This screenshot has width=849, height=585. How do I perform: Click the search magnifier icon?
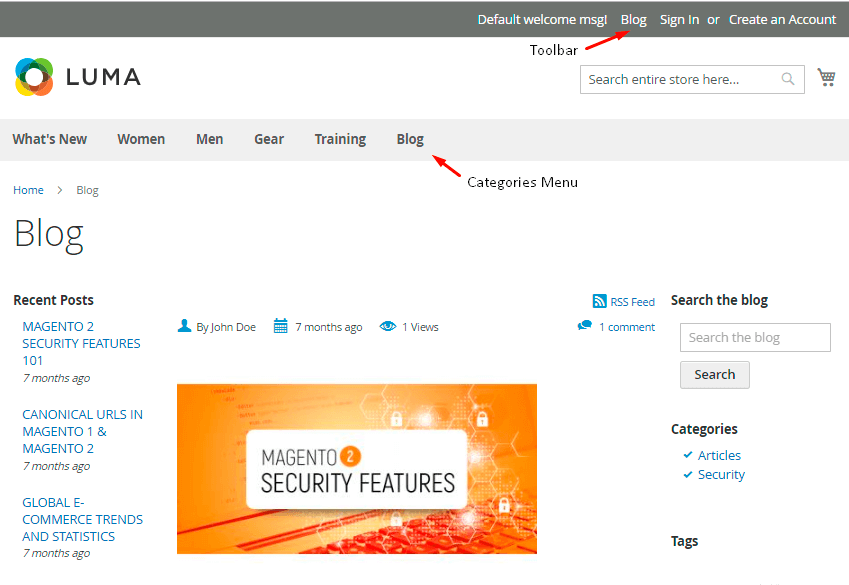pyautogui.click(x=788, y=80)
